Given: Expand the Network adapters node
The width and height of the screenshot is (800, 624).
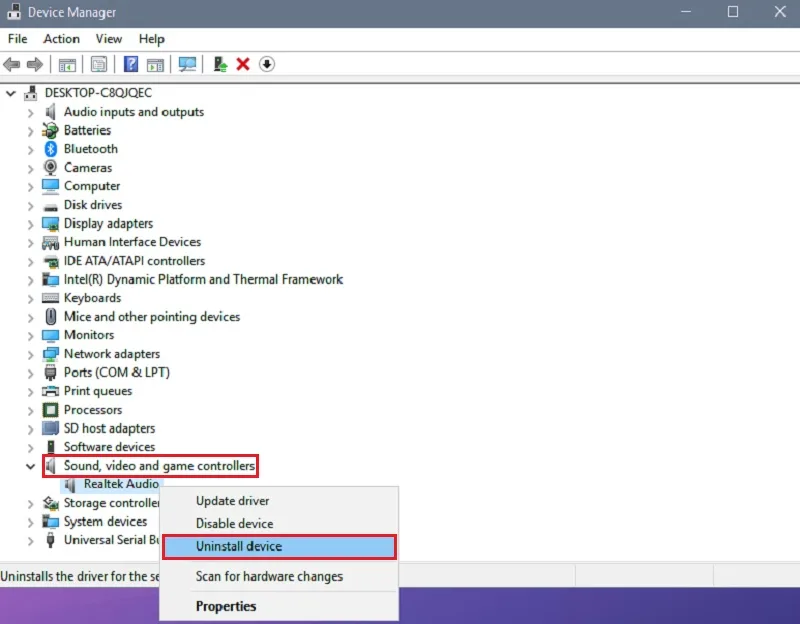Looking at the screenshot, I should tap(30, 354).
